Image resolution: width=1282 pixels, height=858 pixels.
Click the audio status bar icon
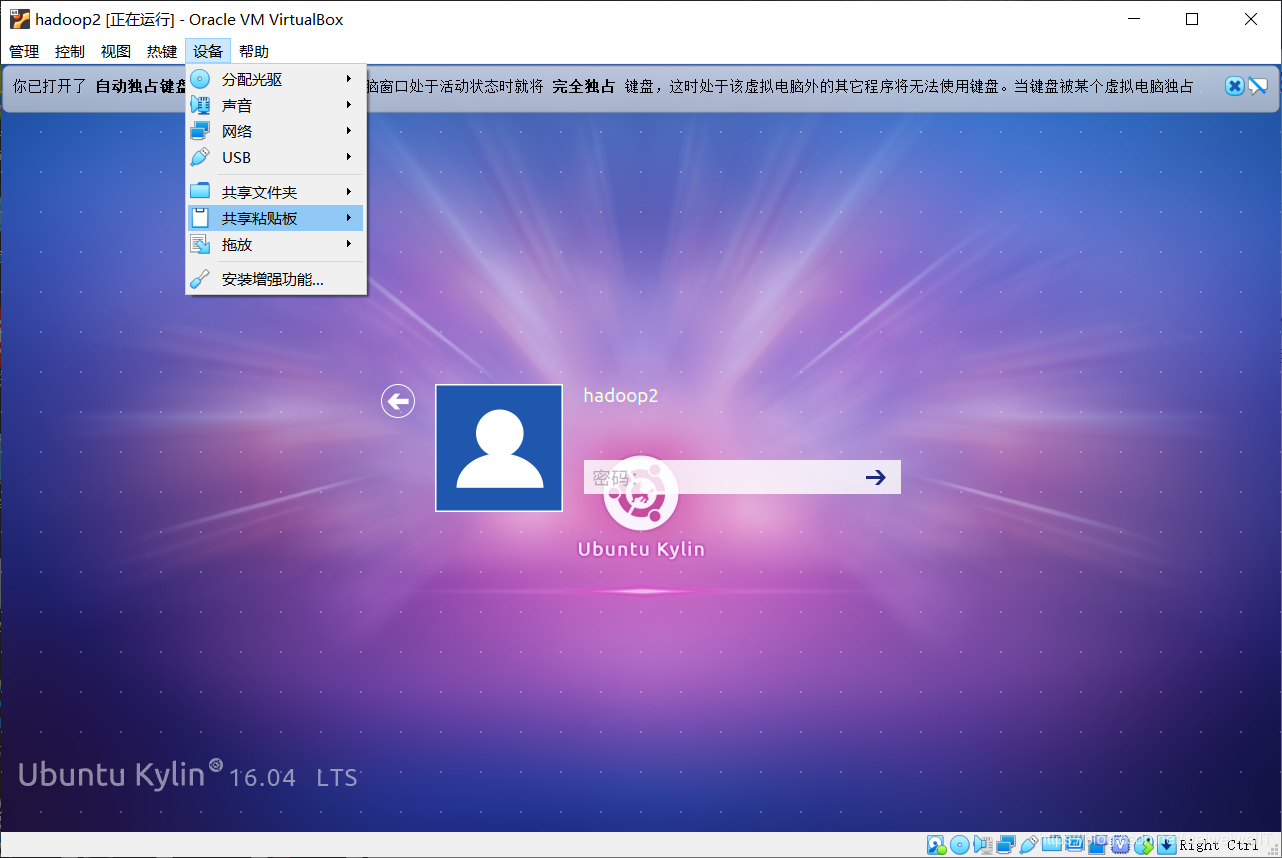pos(983,845)
